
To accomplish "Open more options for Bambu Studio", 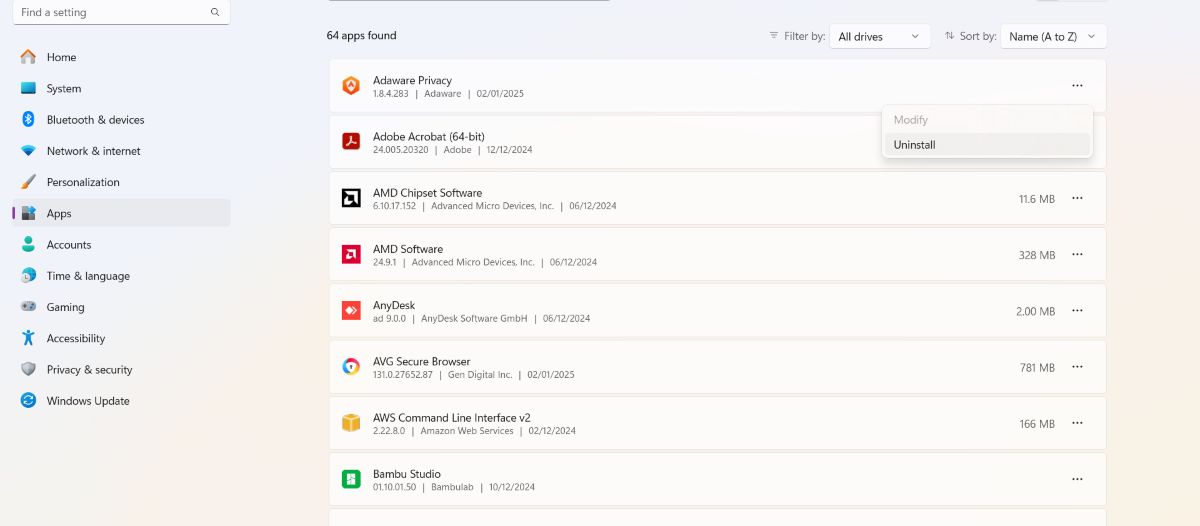I will click(1077, 479).
